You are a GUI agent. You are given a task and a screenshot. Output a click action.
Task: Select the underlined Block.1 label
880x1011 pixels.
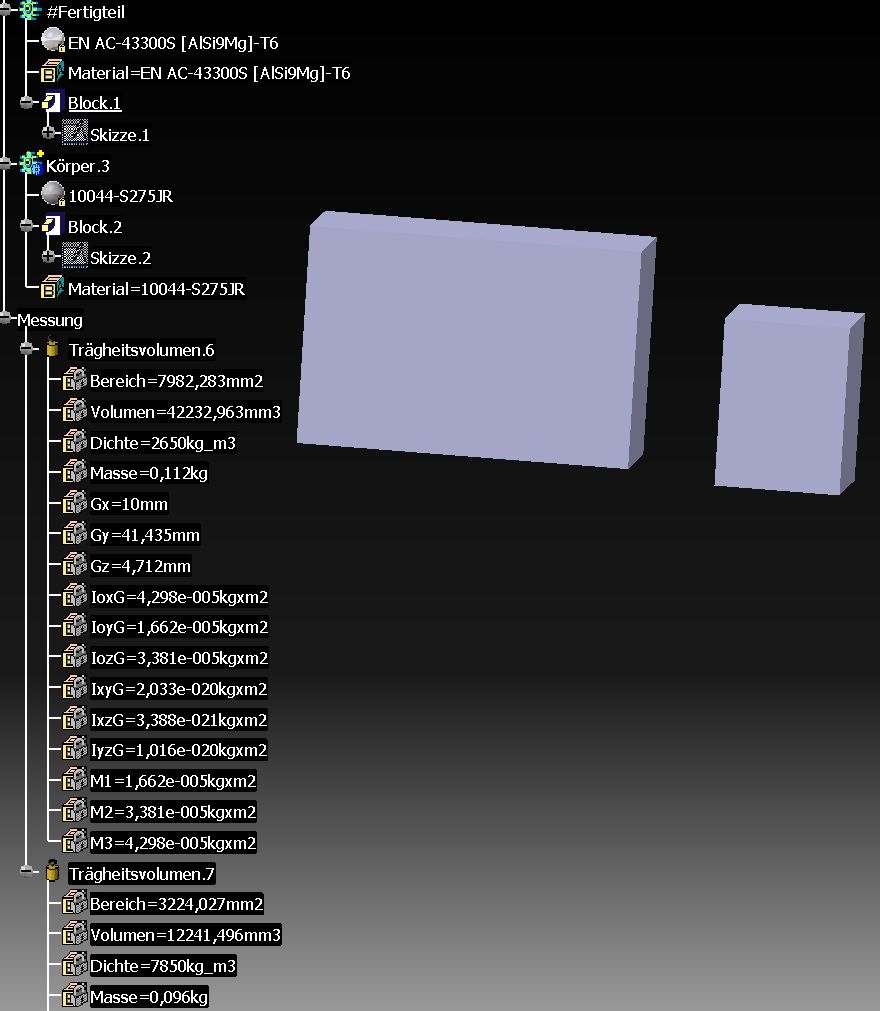click(x=95, y=103)
